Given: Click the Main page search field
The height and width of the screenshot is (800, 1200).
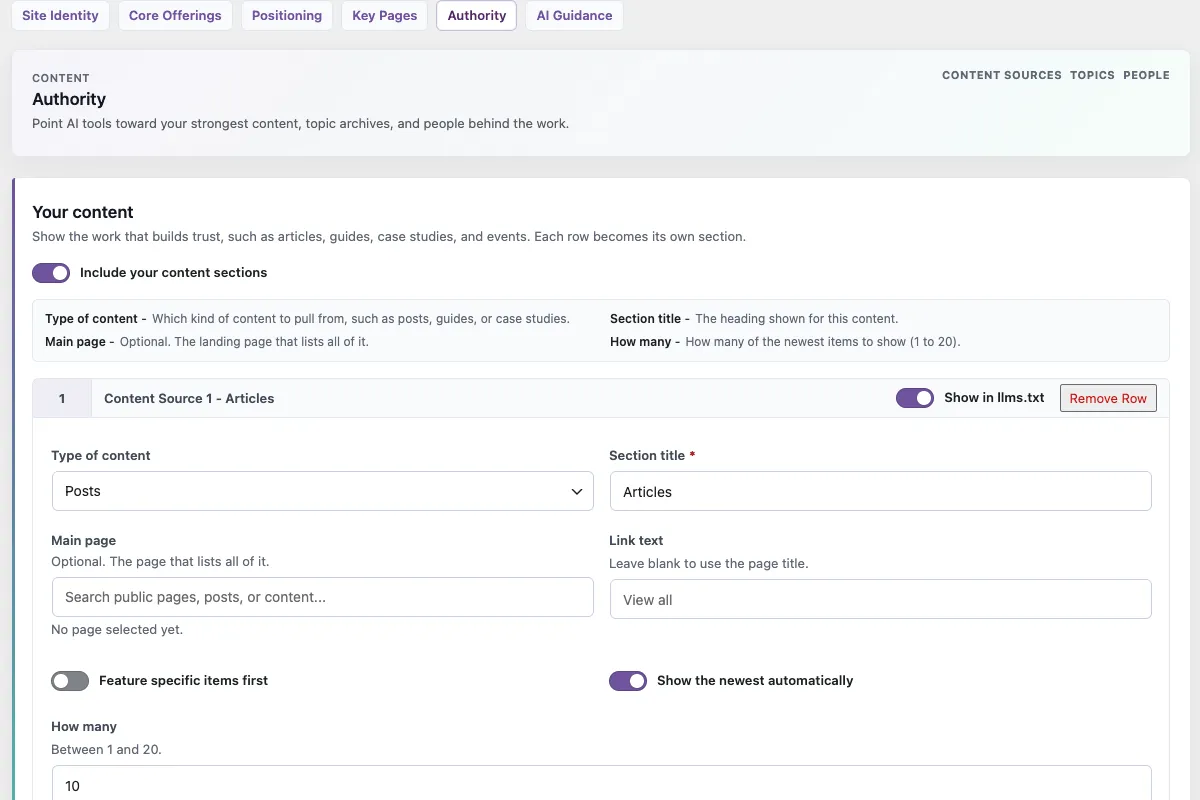Looking at the screenshot, I should tap(322, 597).
